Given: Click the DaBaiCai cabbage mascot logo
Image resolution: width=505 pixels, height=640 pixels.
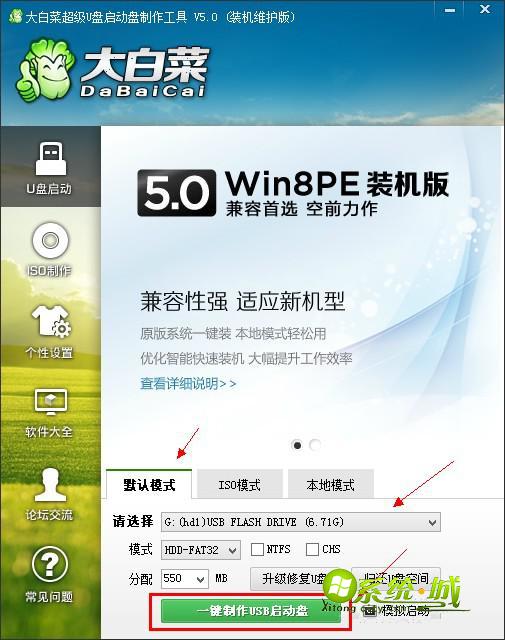Looking at the screenshot, I should point(45,69).
